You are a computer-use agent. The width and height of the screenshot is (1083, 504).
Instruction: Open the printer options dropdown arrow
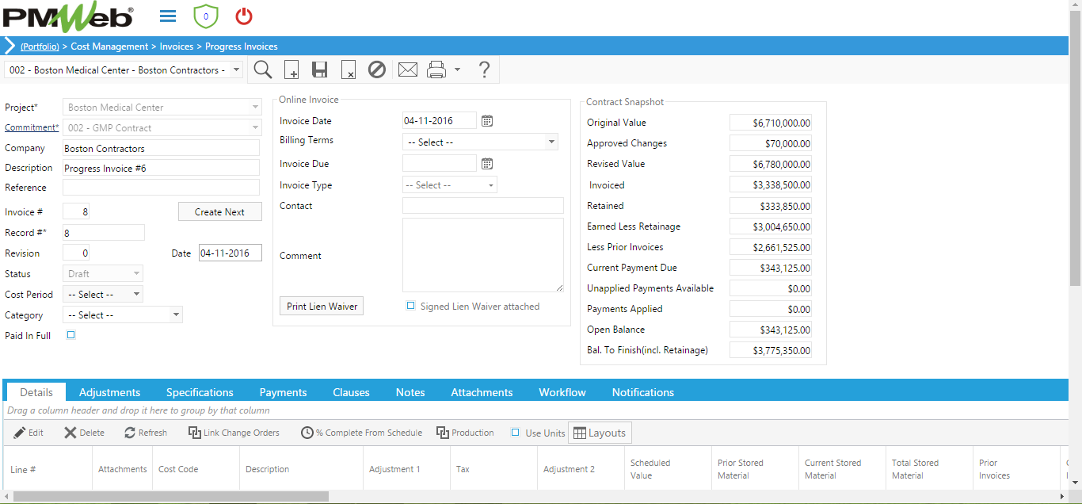pyautogui.click(x=457, y=70)
